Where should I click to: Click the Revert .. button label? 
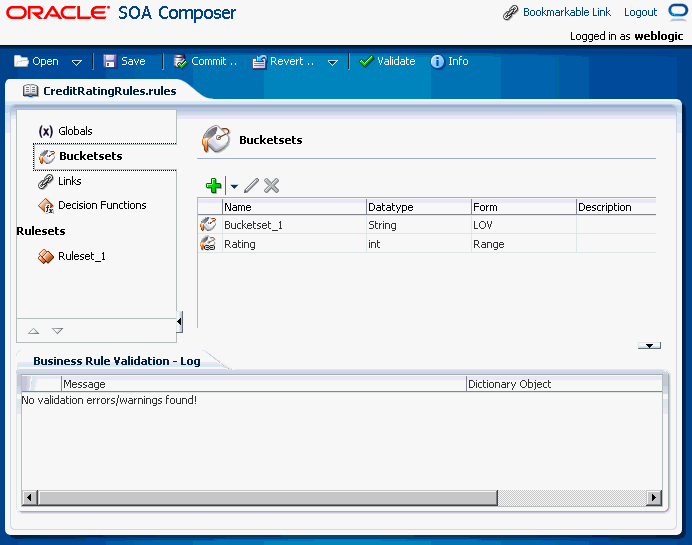[292, 61]
